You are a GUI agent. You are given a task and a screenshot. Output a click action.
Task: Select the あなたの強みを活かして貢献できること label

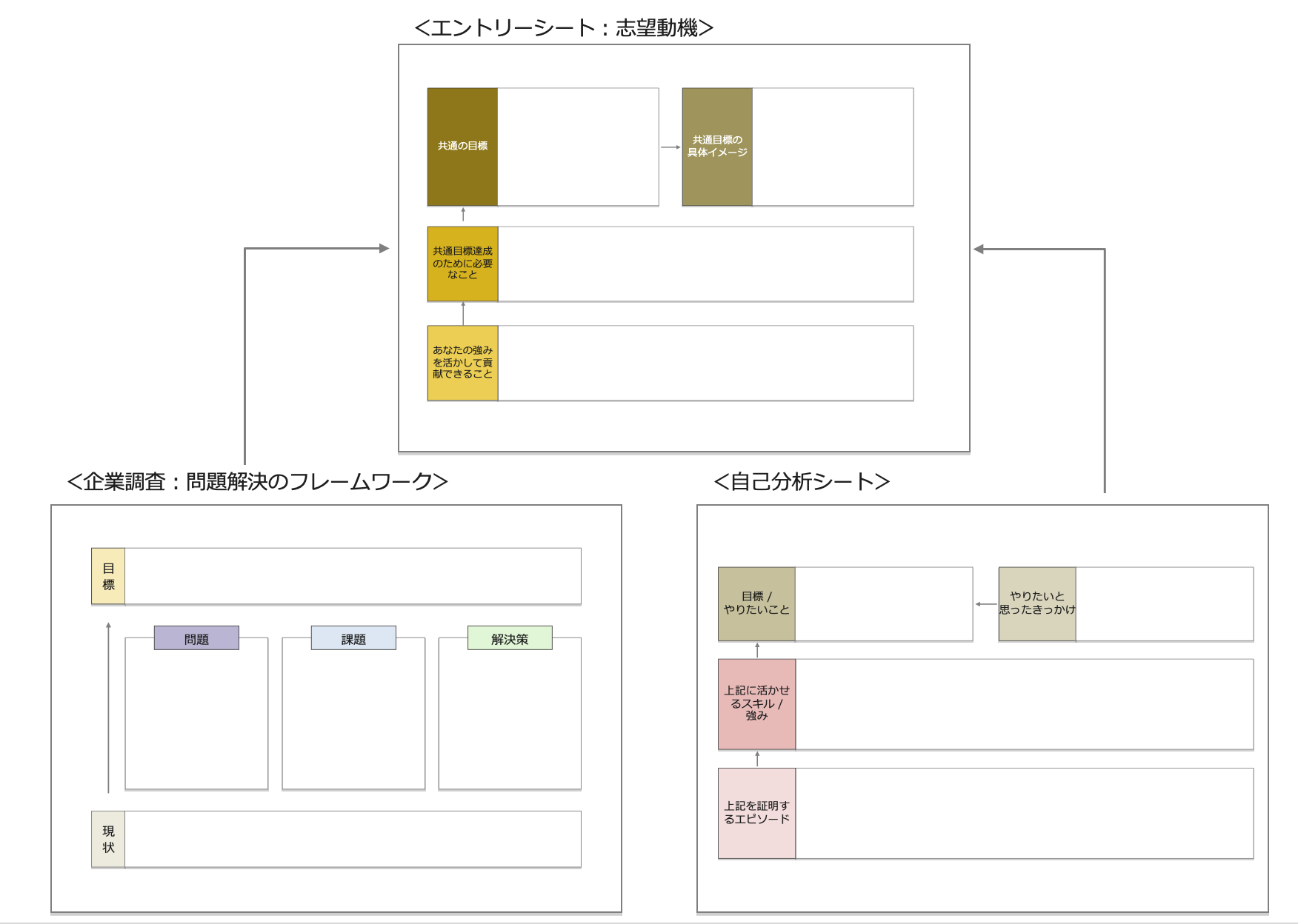pos(462,363)
